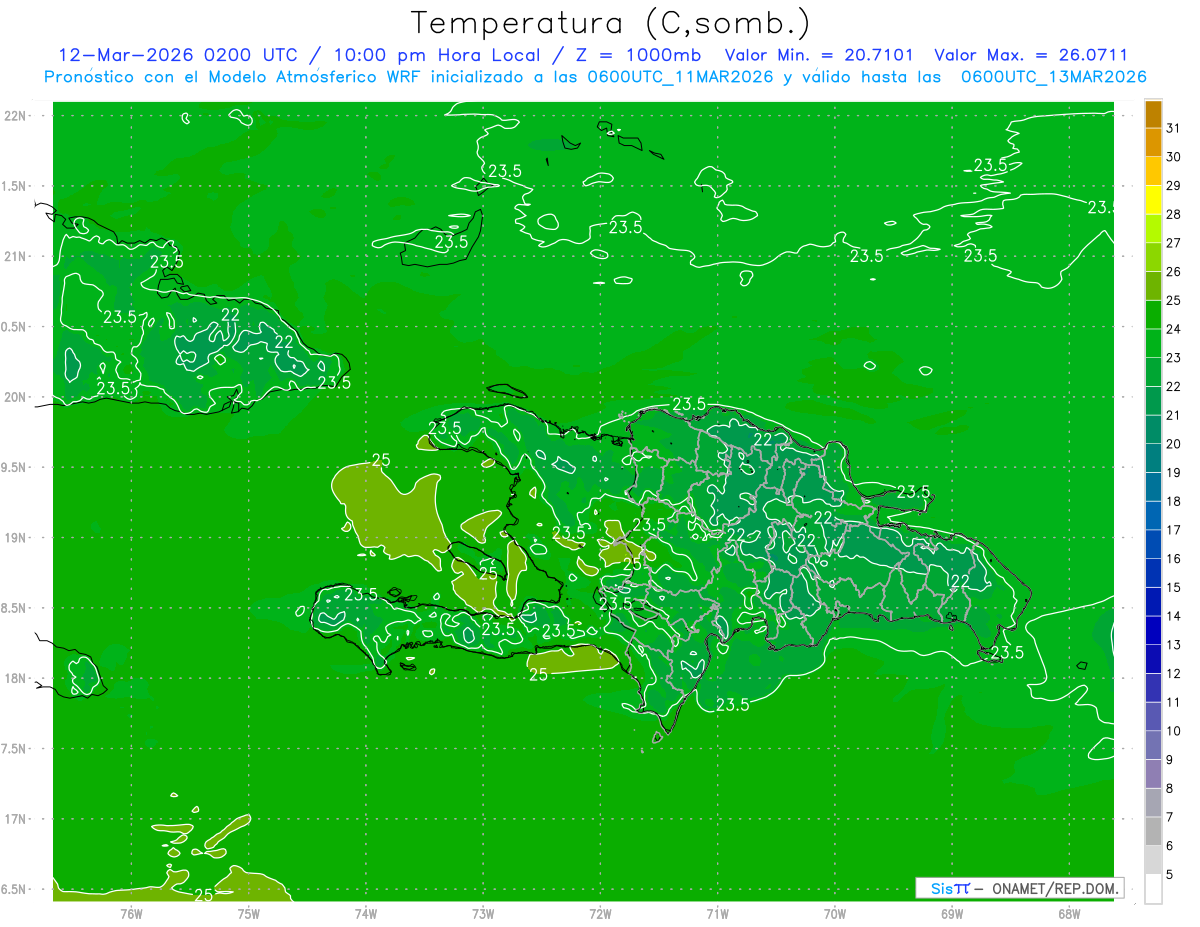Click the blue legend swatch between 15 and 16
This screenshot has width=1200, height=927.
(x=1153, y=573)
